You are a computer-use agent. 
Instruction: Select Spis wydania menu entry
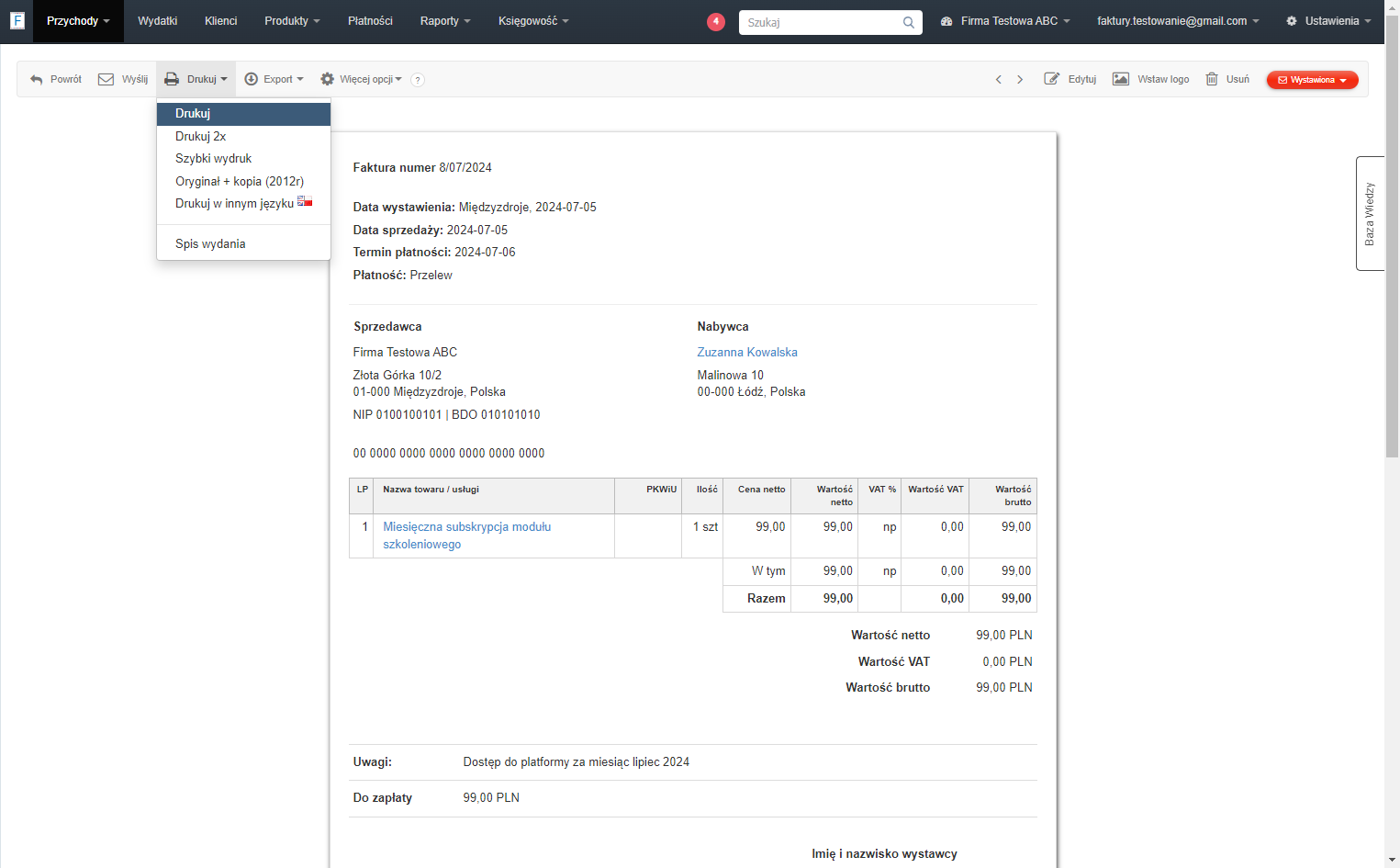click(243, 244)
